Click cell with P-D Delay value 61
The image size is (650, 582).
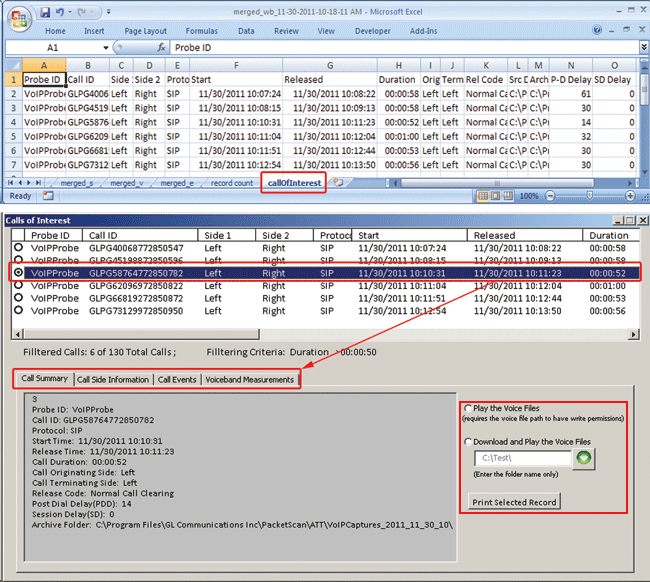pos(571,94)
